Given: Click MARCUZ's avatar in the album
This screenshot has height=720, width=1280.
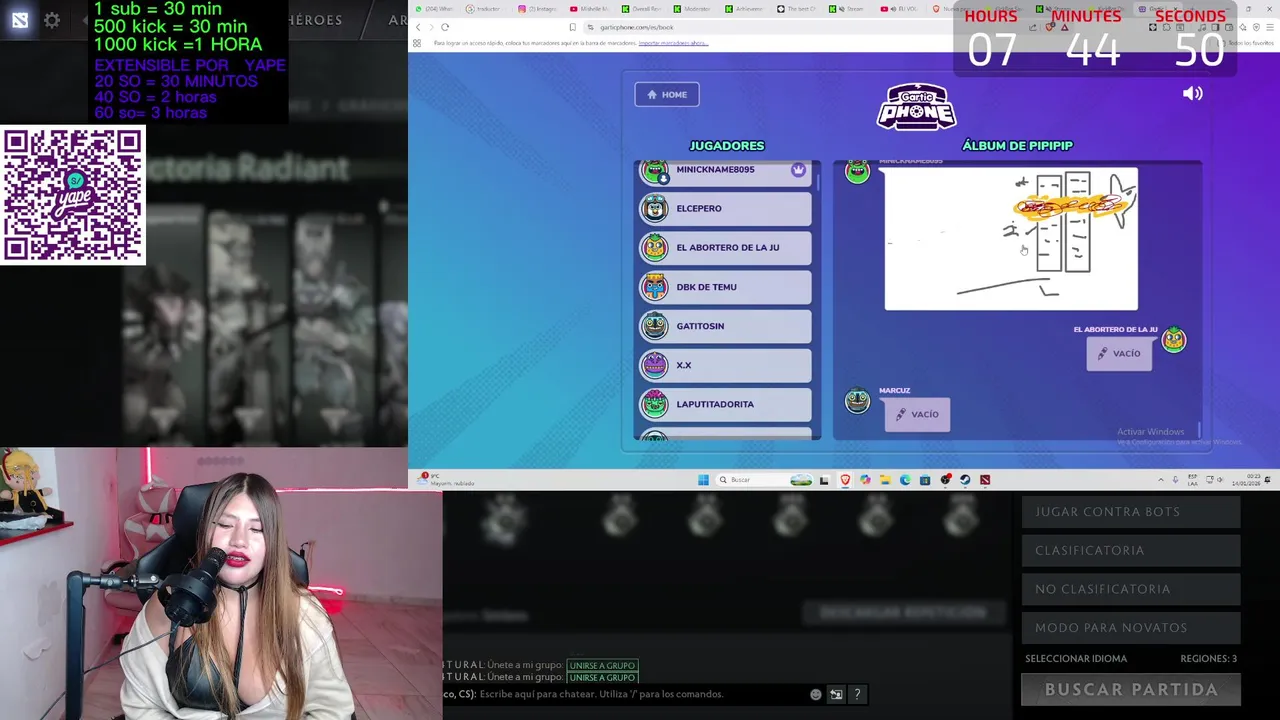Looking at the screenshot, I should click(857, 401).
